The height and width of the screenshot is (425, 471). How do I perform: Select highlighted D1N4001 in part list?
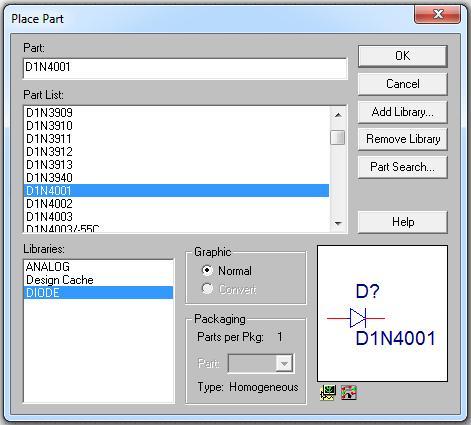point(177,191)
